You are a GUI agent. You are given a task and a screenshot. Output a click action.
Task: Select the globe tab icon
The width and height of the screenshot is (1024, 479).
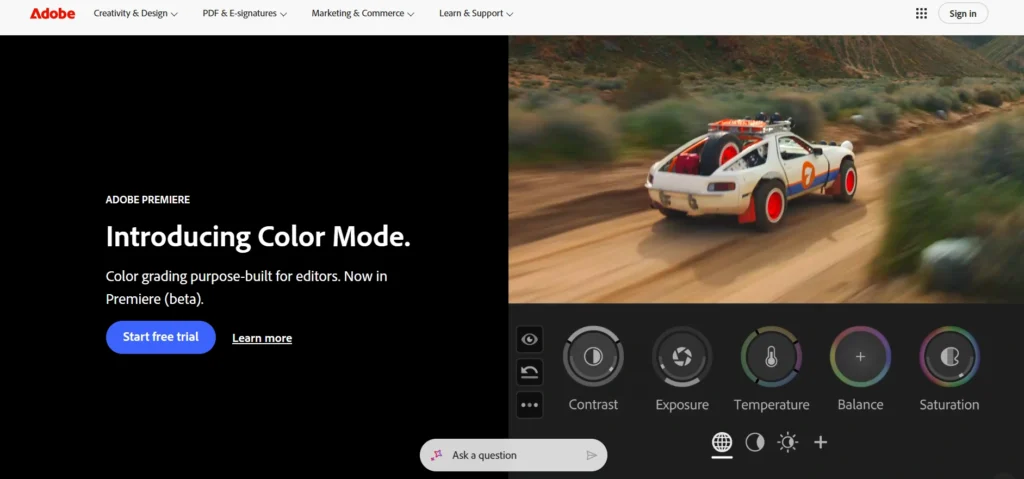722,442
